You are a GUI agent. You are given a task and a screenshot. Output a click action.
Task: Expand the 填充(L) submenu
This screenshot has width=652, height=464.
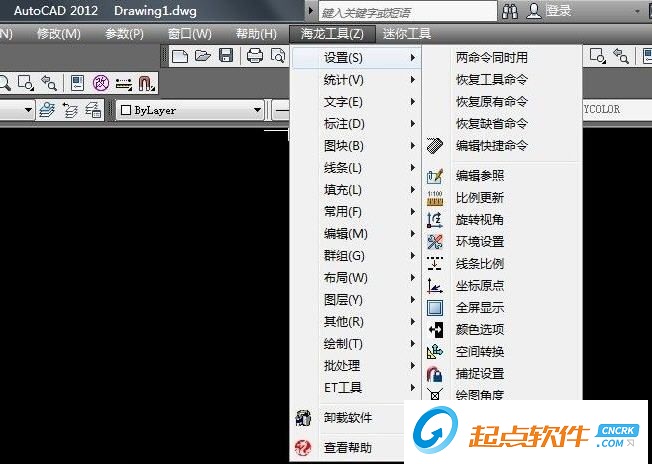[x=356, y=190]
